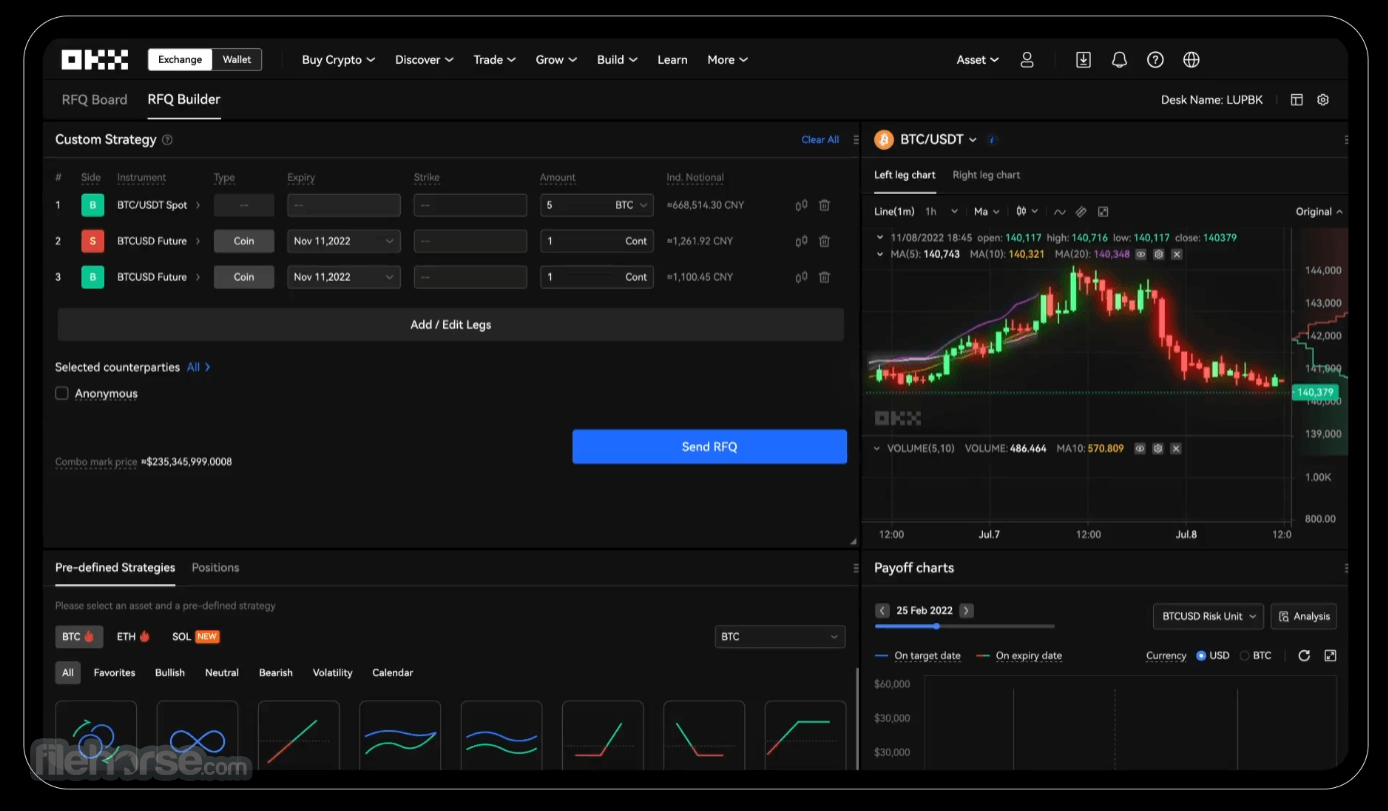
Task: Remove the VOLUME indicator
Action: (1175, 449)
